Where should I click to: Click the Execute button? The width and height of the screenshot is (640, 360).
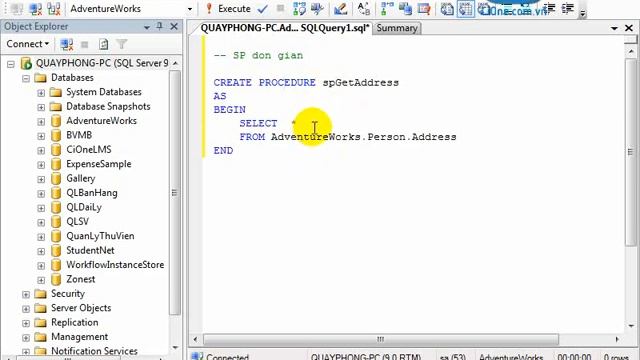[x=228, y=9]
